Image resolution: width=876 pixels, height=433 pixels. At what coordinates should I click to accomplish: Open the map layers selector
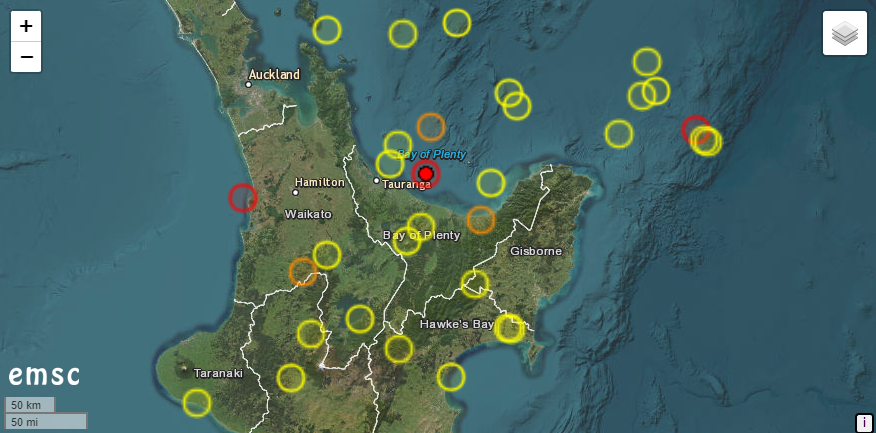coord(844,33)
